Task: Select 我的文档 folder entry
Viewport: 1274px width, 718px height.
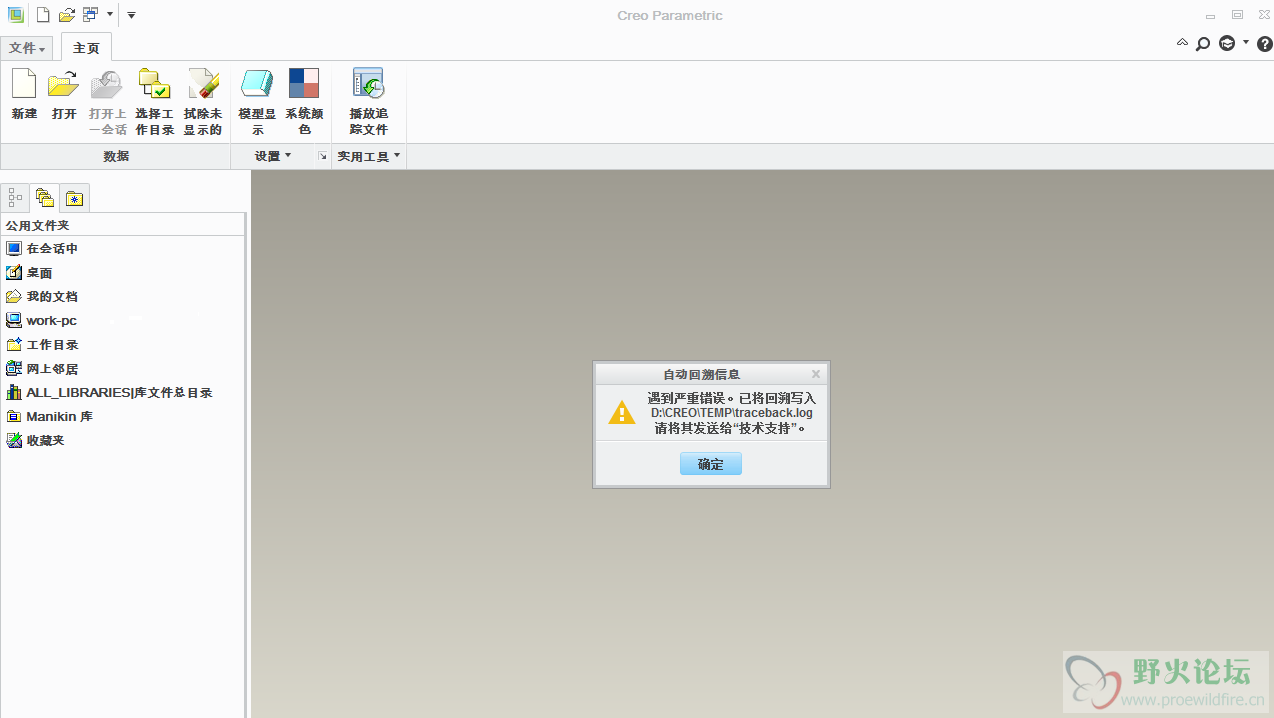Action: point(41,297)
